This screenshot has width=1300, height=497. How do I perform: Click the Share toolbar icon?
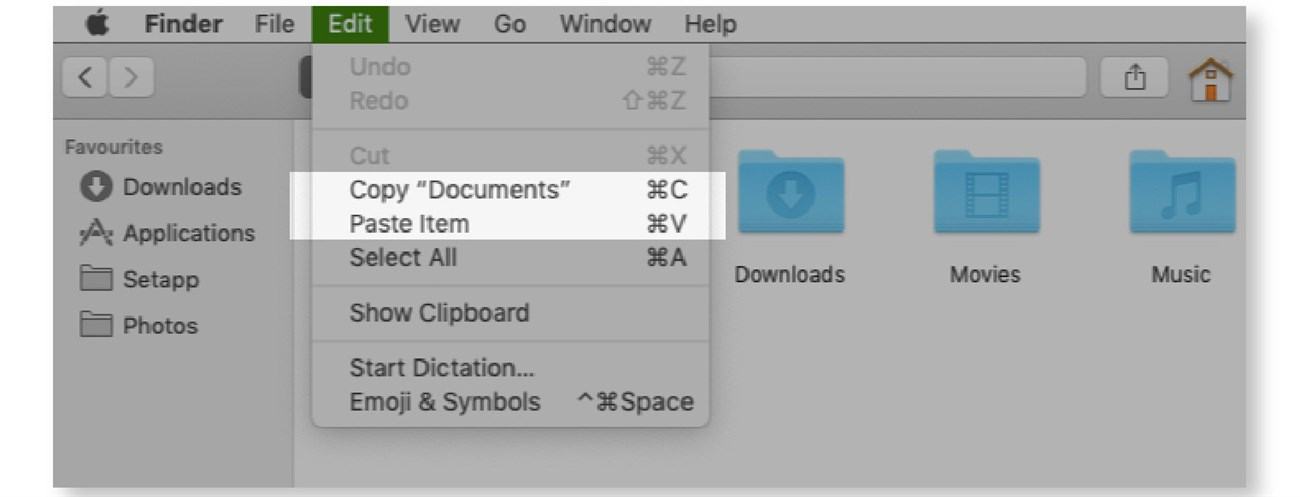click(1134, 77)
